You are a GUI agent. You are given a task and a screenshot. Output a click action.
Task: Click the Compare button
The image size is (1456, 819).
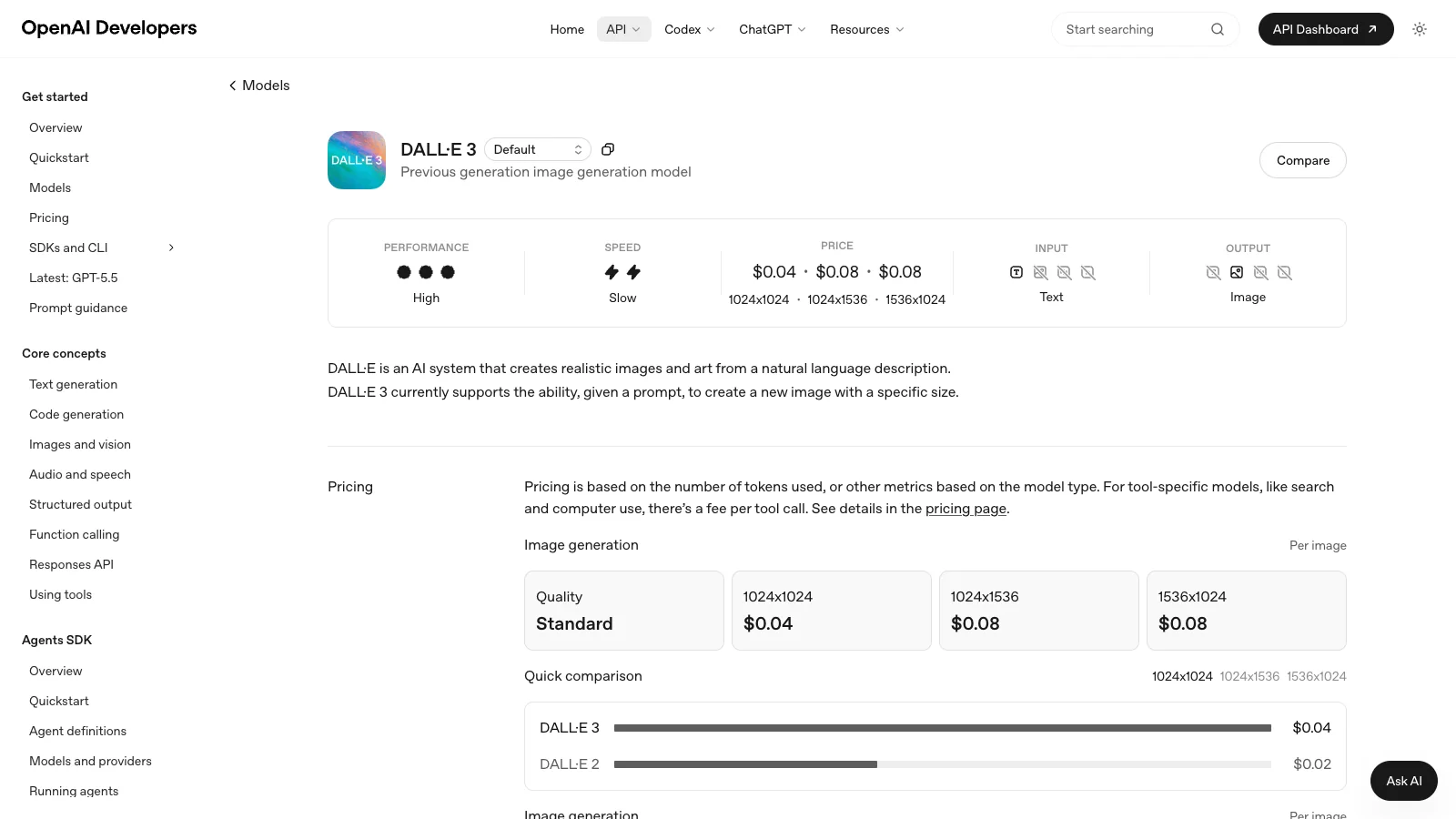1303,160
